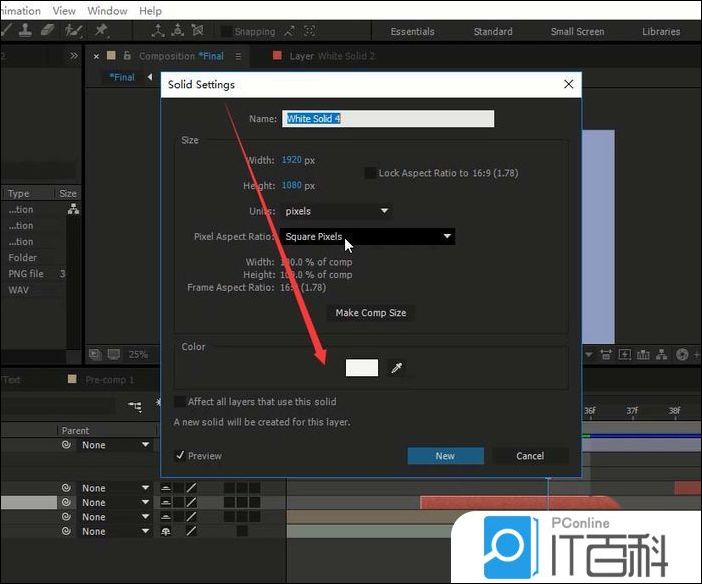Click the parent pick whip on first layer
The width and height of the screenshot is (702, 584).
(x=66, y=445)
